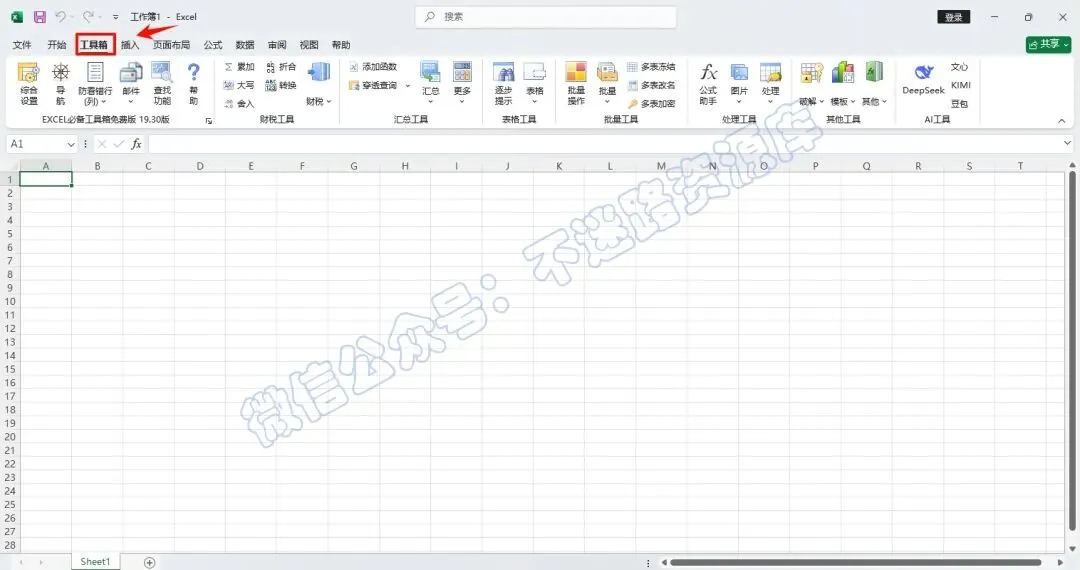This screenshot has height=570, width=1080.
Task: Select 多表改名 multi-sheet rename
Action: point(651,85)
